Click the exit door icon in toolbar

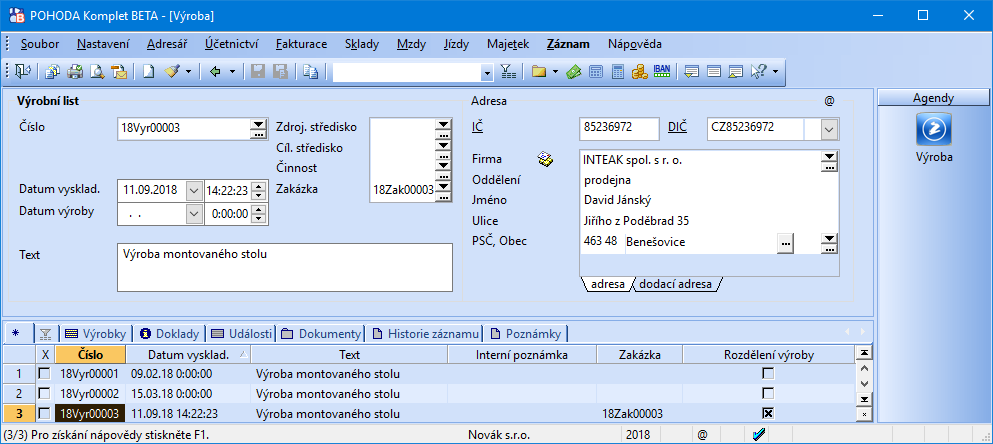23,72
